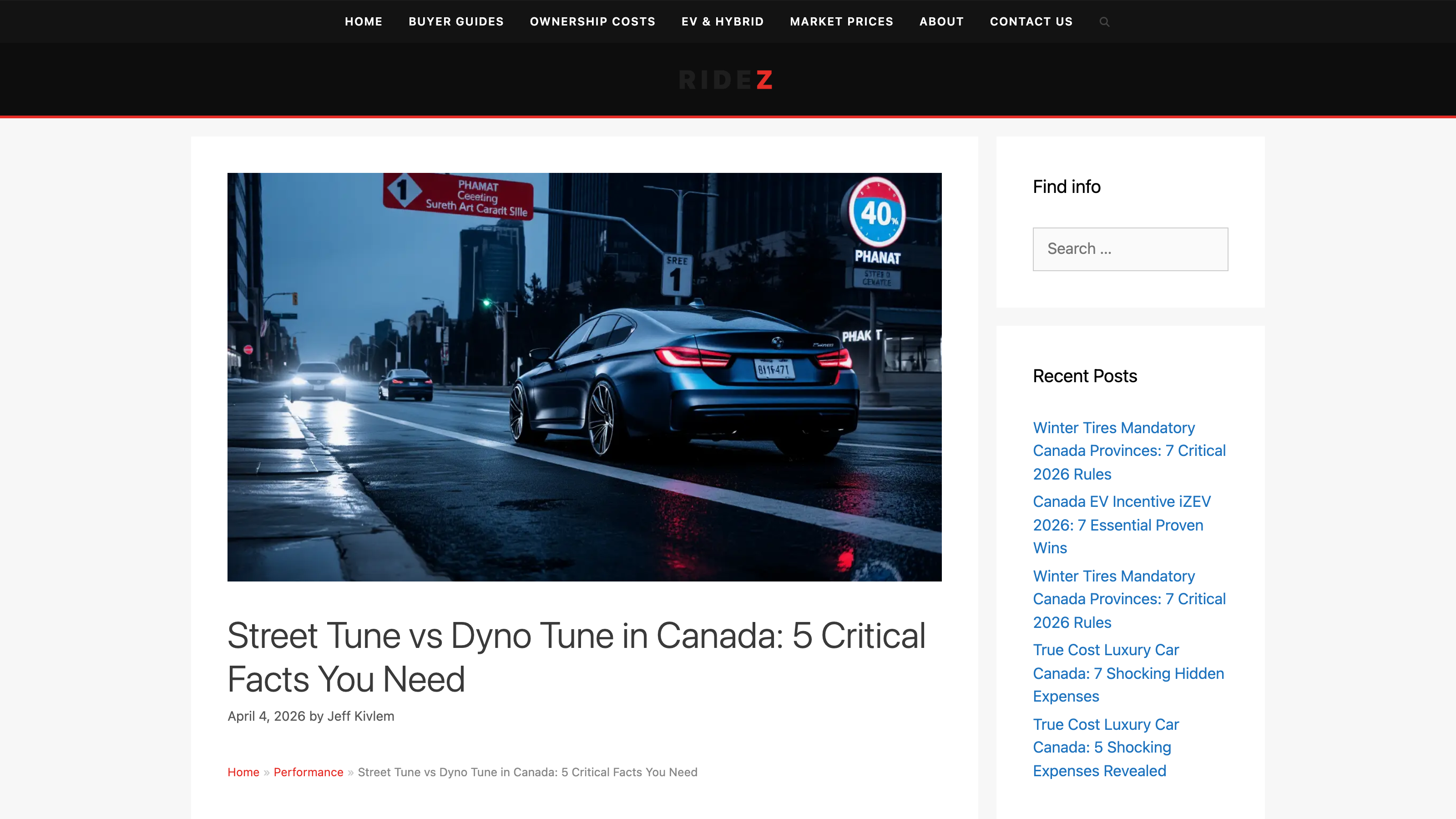Click the Home breadcrumb link
The height and width of the screenshot is (819, 1456).
243,772
